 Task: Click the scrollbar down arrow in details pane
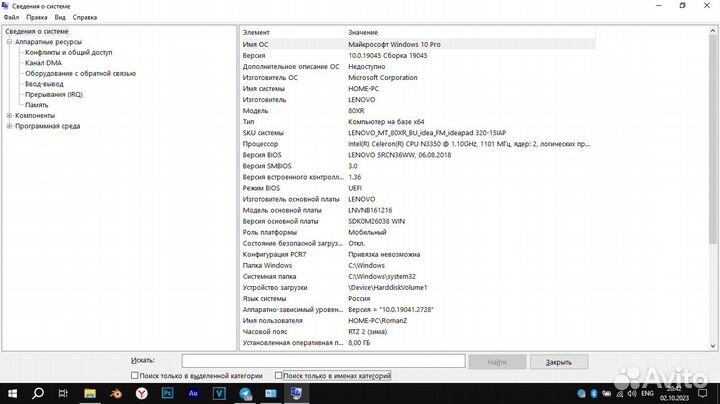(713, 346)
